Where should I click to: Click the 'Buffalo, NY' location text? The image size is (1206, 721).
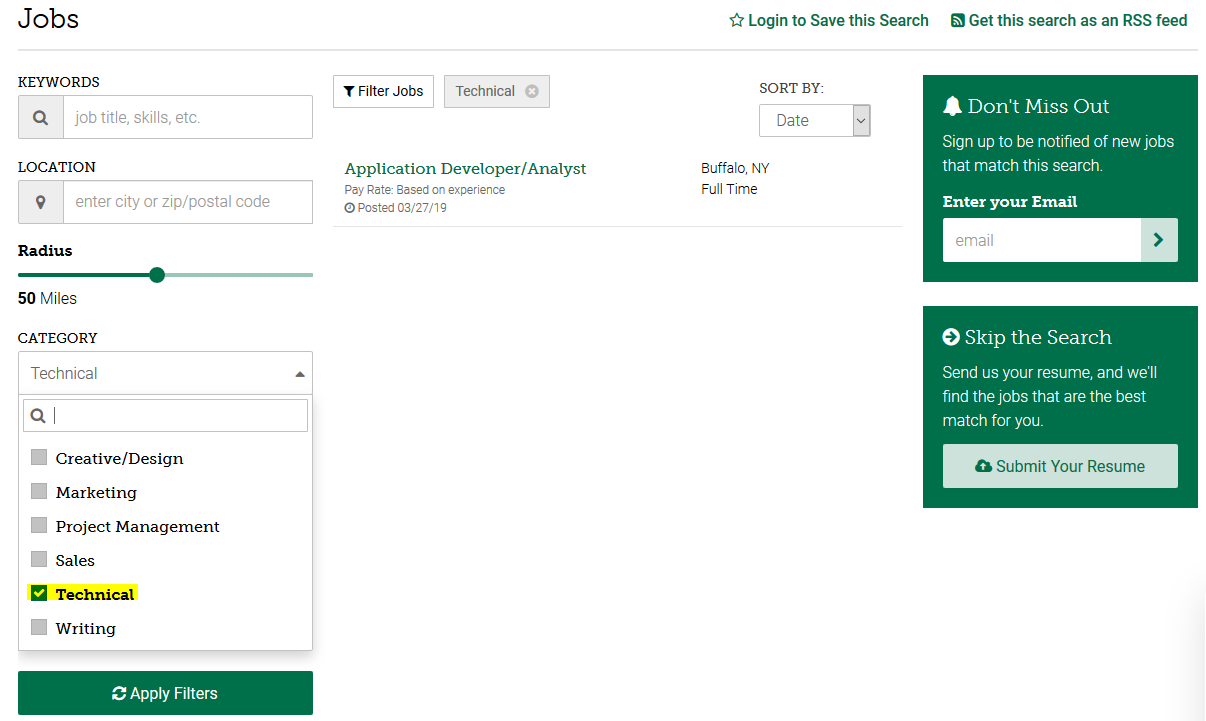click(735, 168)
